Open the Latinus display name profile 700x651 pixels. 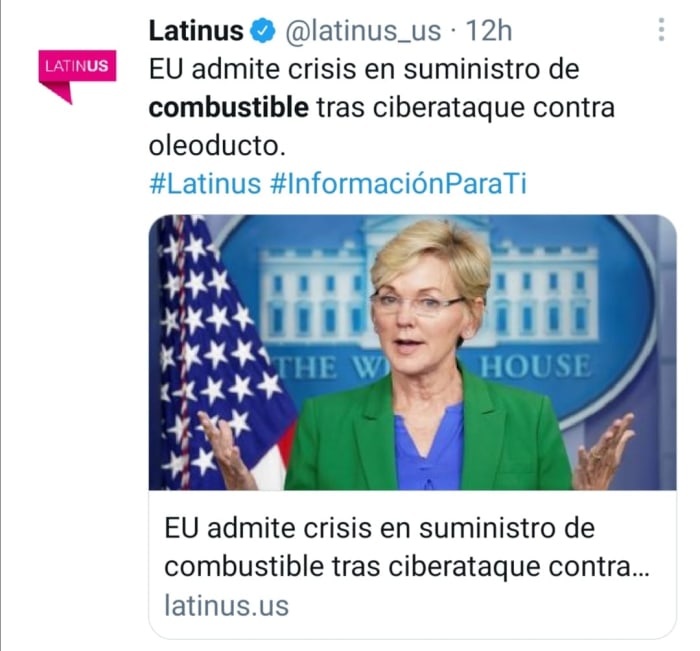pos(196,31)
